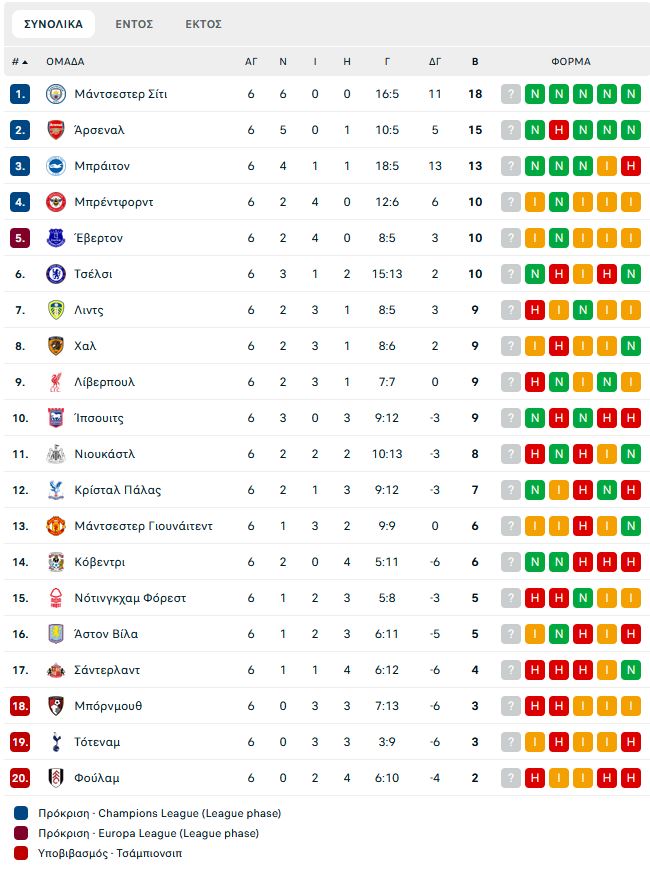Switch to the ΕΚΤΟΣ tab
This screenshot has width=650, height=872.
pos(204,24)
